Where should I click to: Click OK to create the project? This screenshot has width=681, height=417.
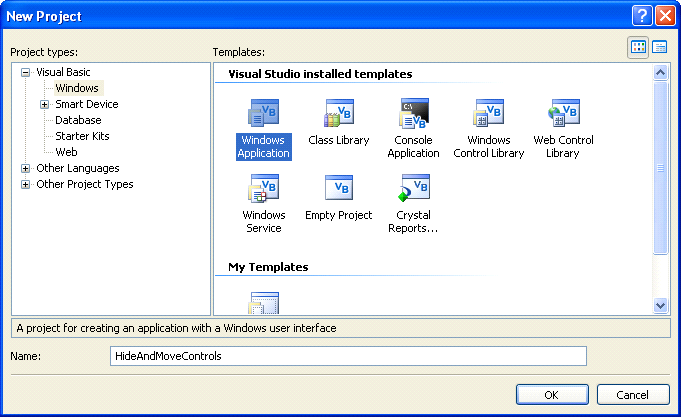[x=552, y=395]
